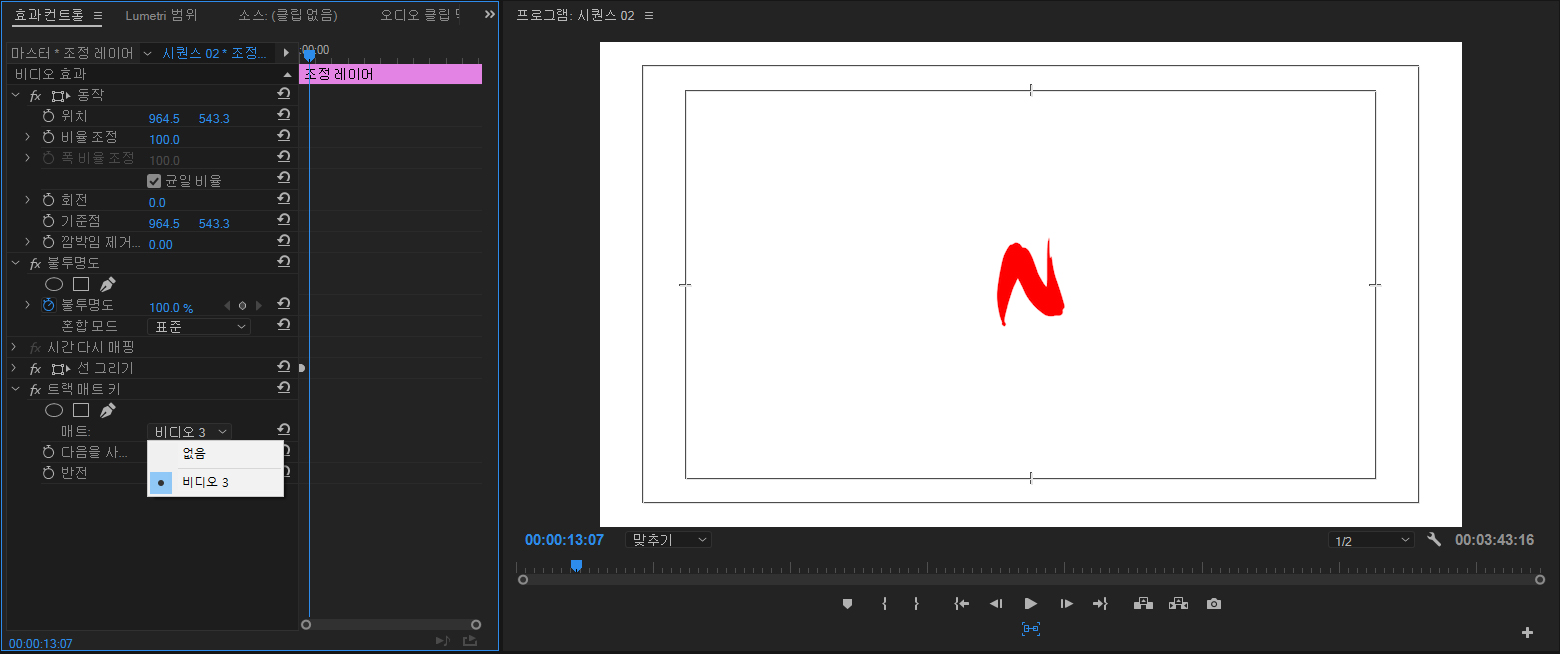Play the sequence in Program monitor

(1031, 604)
